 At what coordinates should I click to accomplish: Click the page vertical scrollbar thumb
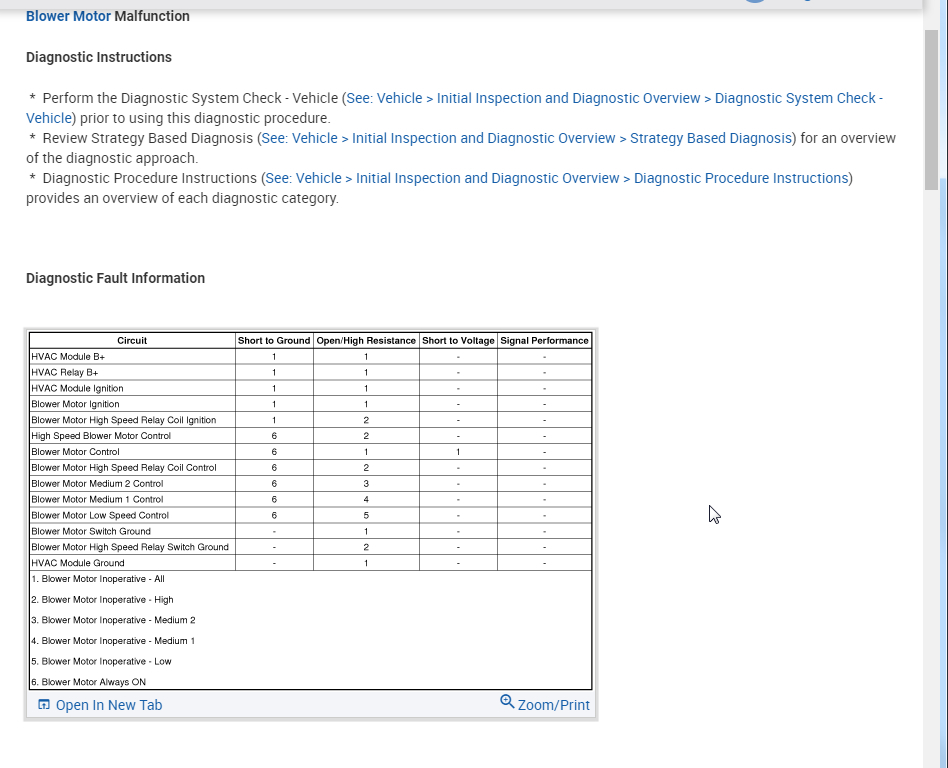tap(931, 110)
